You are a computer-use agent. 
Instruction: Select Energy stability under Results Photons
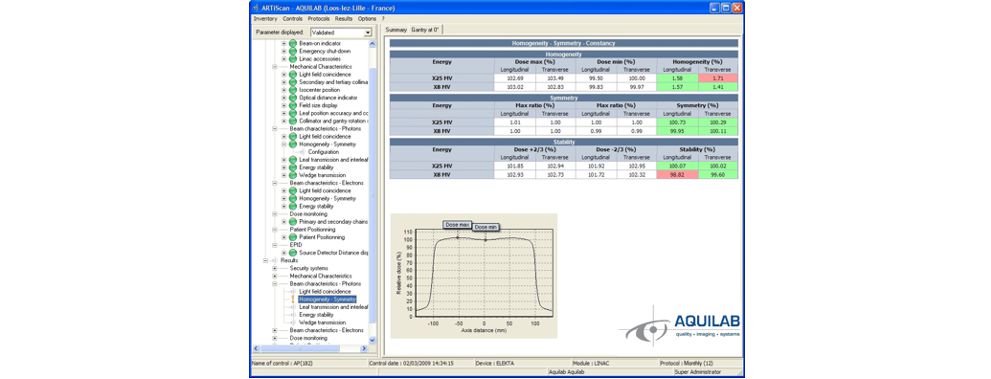(316, 315)
